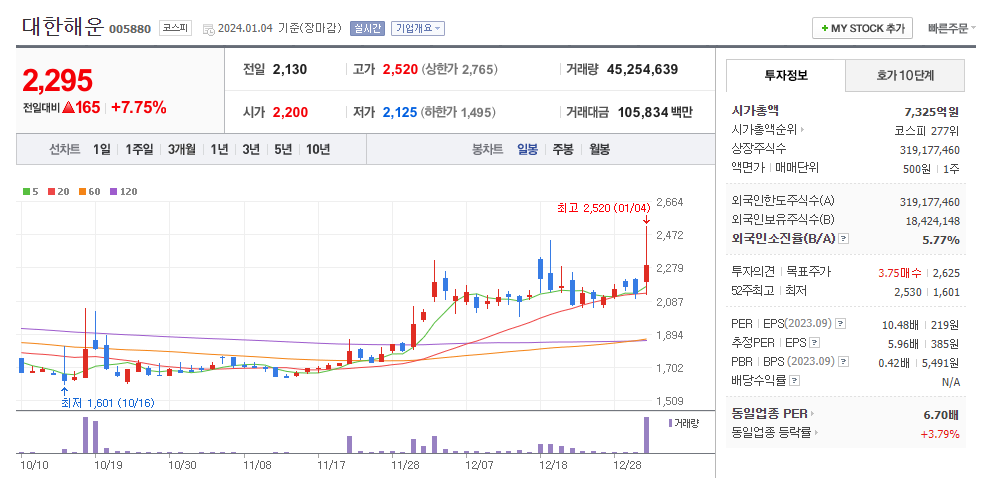Click the 코스피 277위 ranking text
981x478 pixels.
pos(927,131)
